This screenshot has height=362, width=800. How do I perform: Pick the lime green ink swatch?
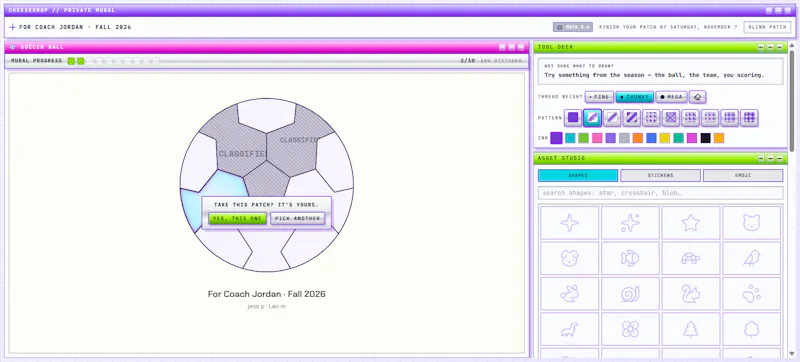point(583,138)
